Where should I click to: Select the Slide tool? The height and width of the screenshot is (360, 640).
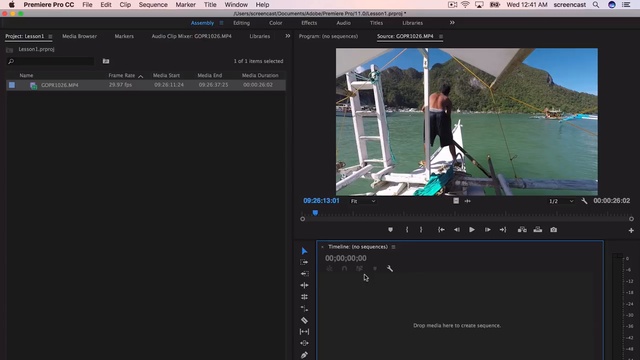coord(304,343)
